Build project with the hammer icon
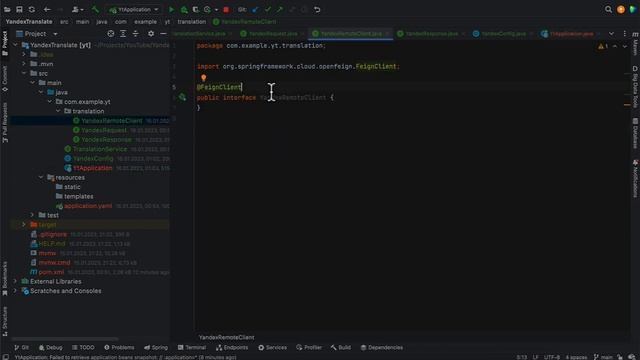Viewport: 640px width, 360px height. [96, 9]
